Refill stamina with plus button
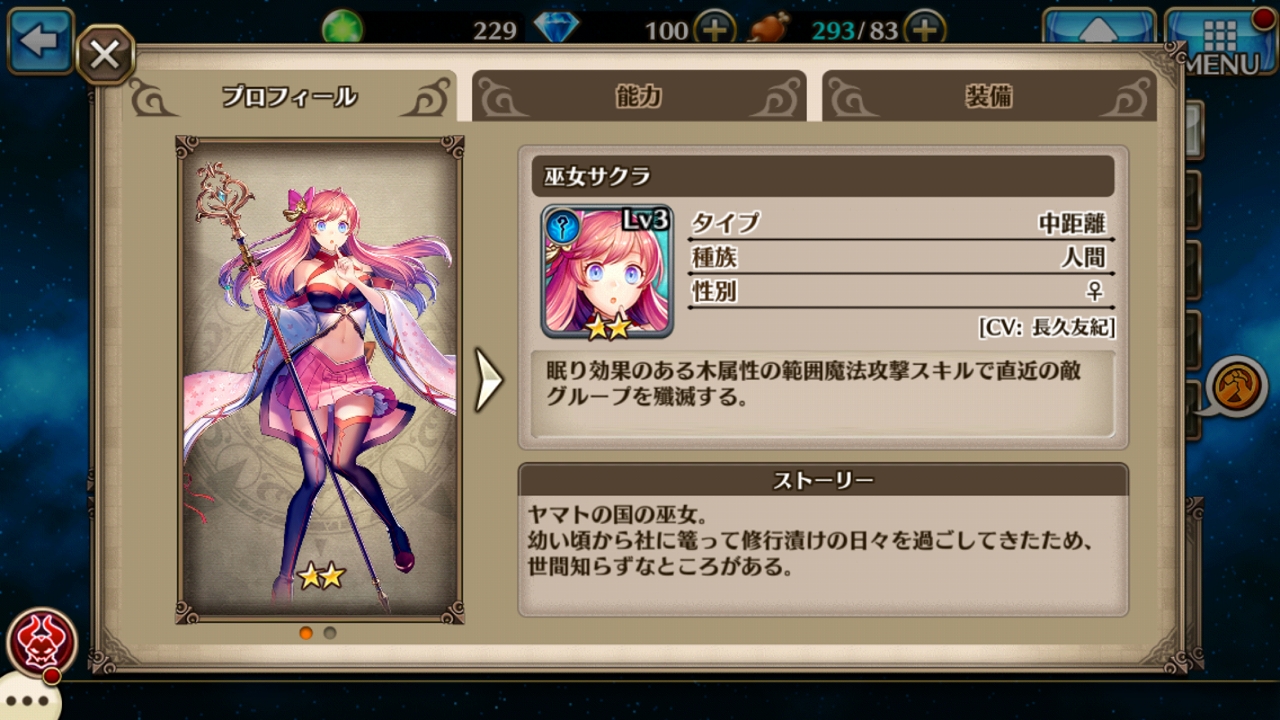1280x720 pixels. pos(925,29)
